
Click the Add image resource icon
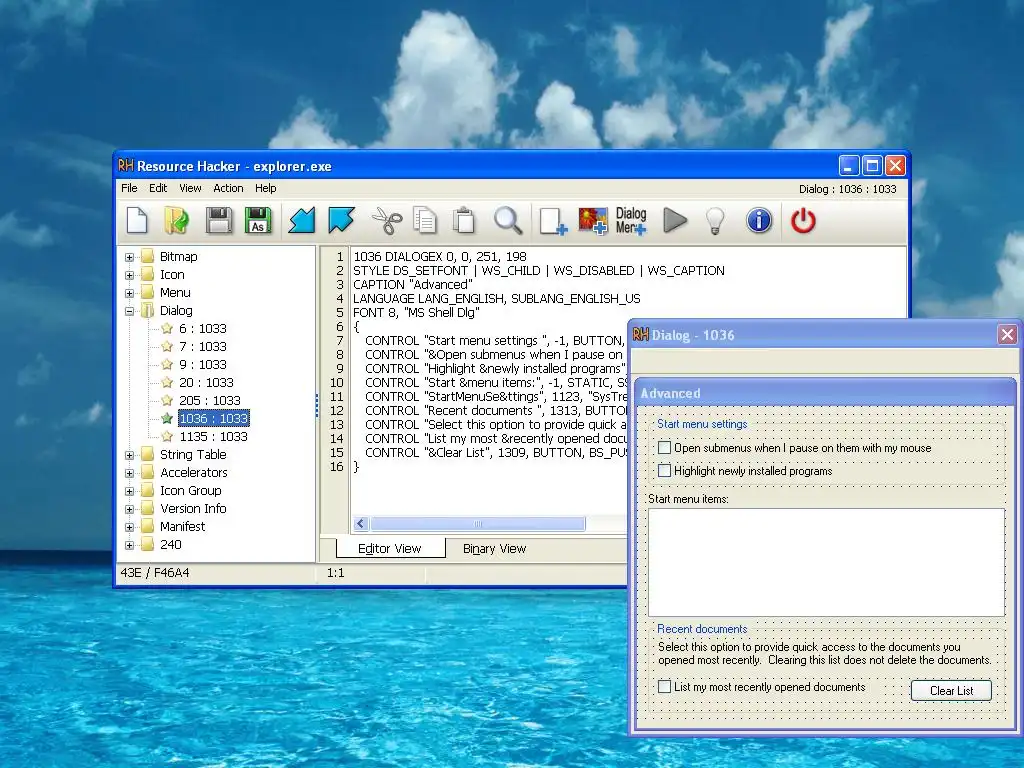tap(593, 221)
